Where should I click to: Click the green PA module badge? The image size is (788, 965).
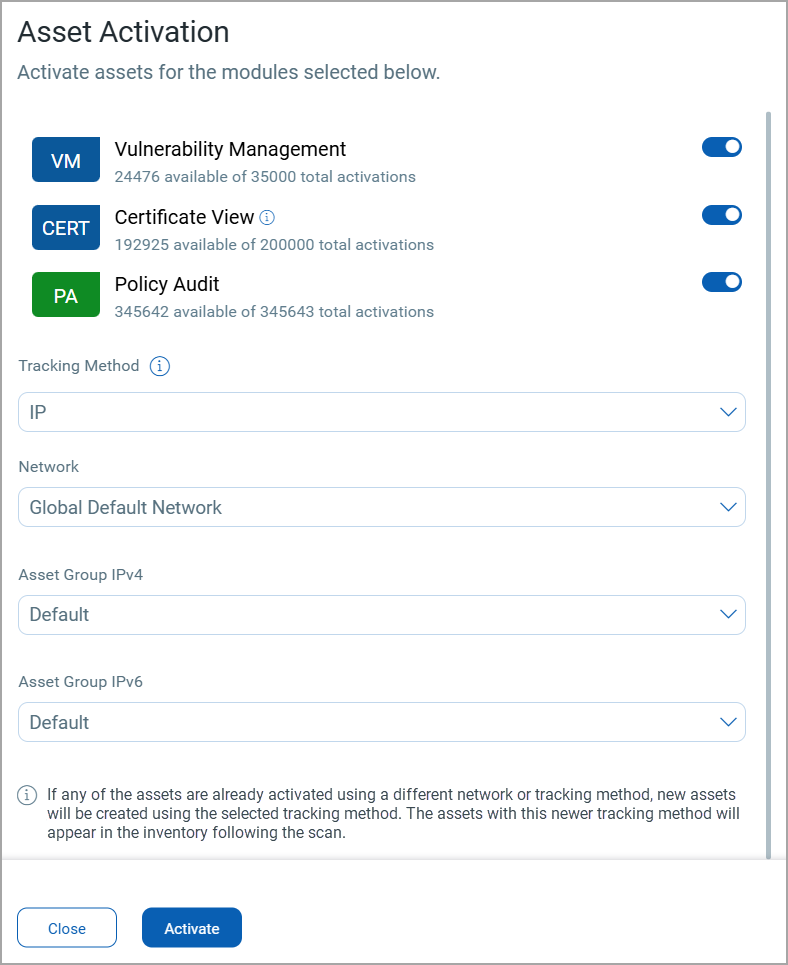pyautogui.click(x=66, y=295)
